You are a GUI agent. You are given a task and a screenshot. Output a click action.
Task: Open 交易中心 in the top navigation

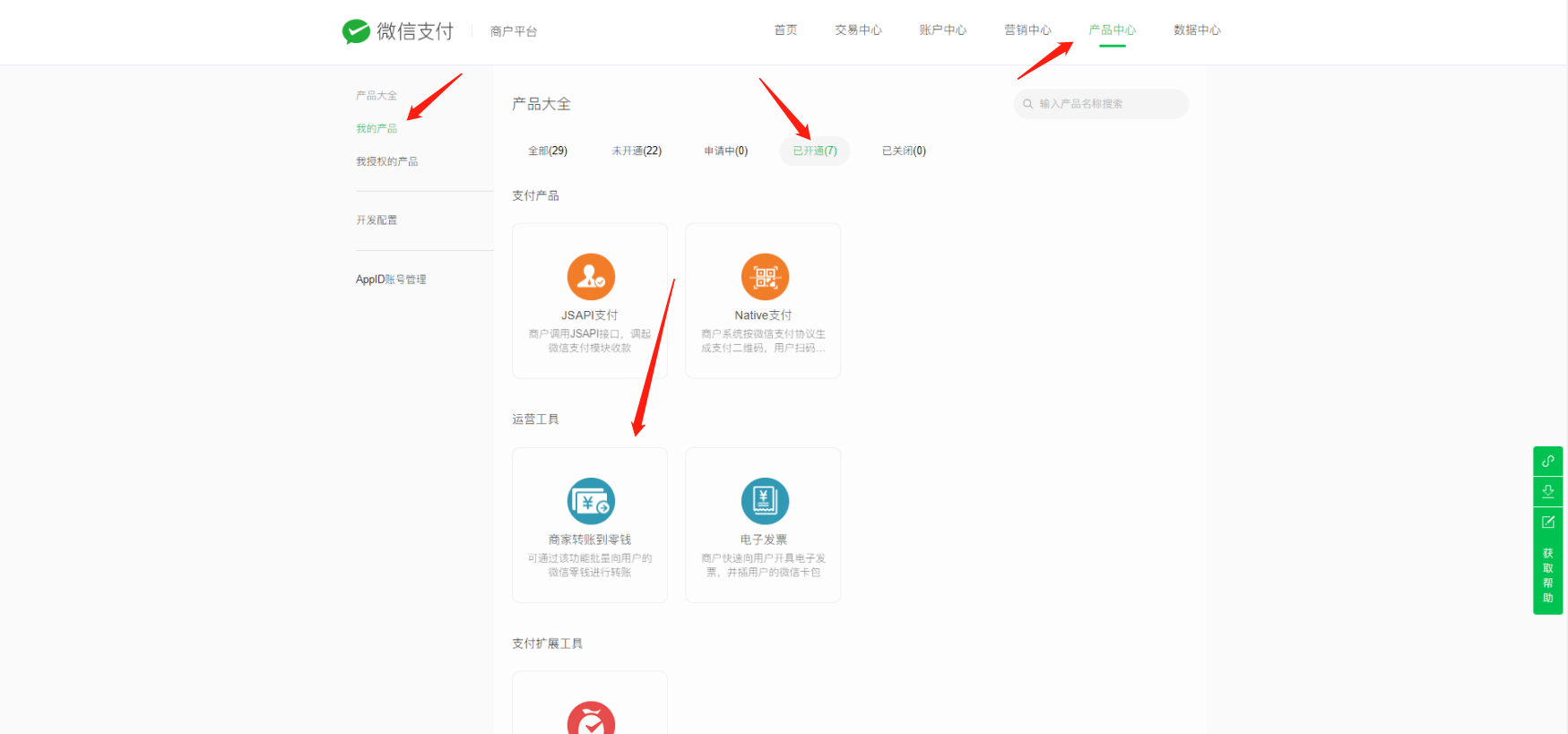[858, 30]
